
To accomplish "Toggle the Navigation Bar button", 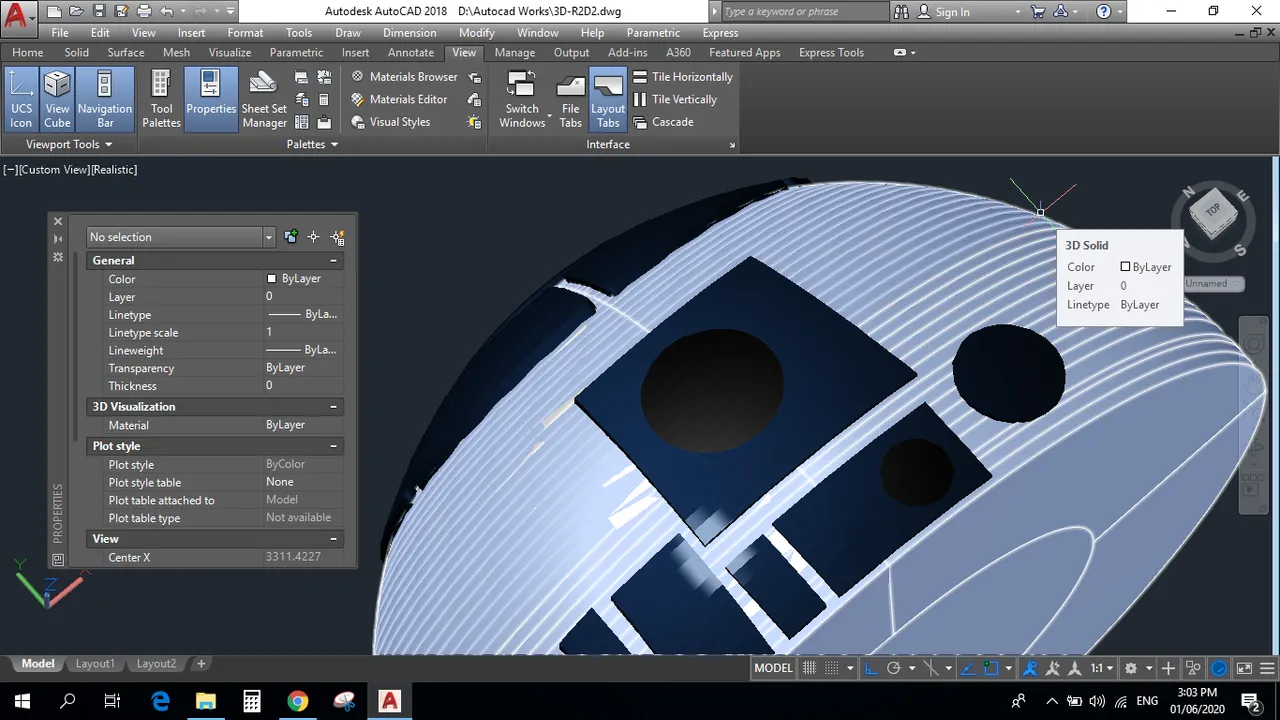I will coord(104,100).
